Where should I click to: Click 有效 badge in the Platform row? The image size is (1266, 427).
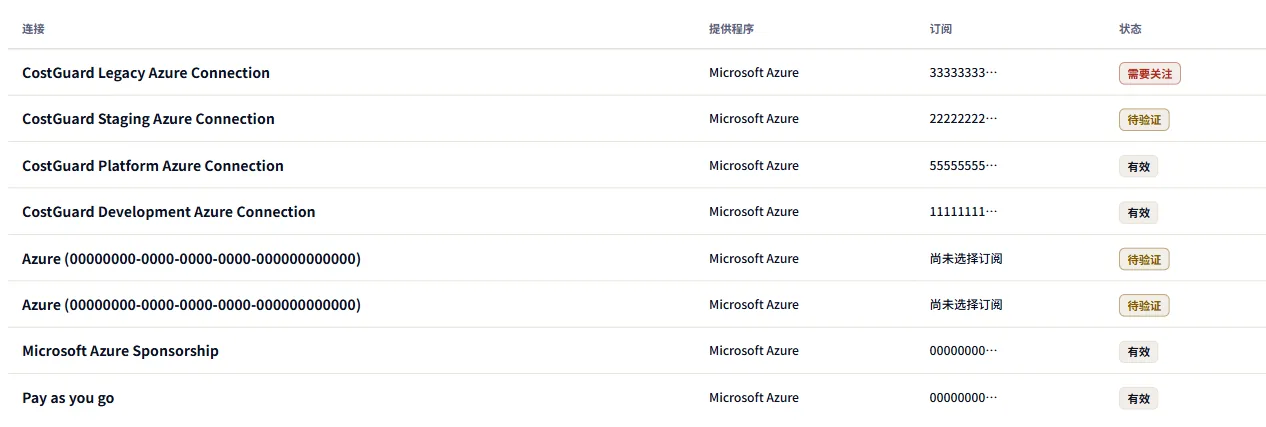1138,167
